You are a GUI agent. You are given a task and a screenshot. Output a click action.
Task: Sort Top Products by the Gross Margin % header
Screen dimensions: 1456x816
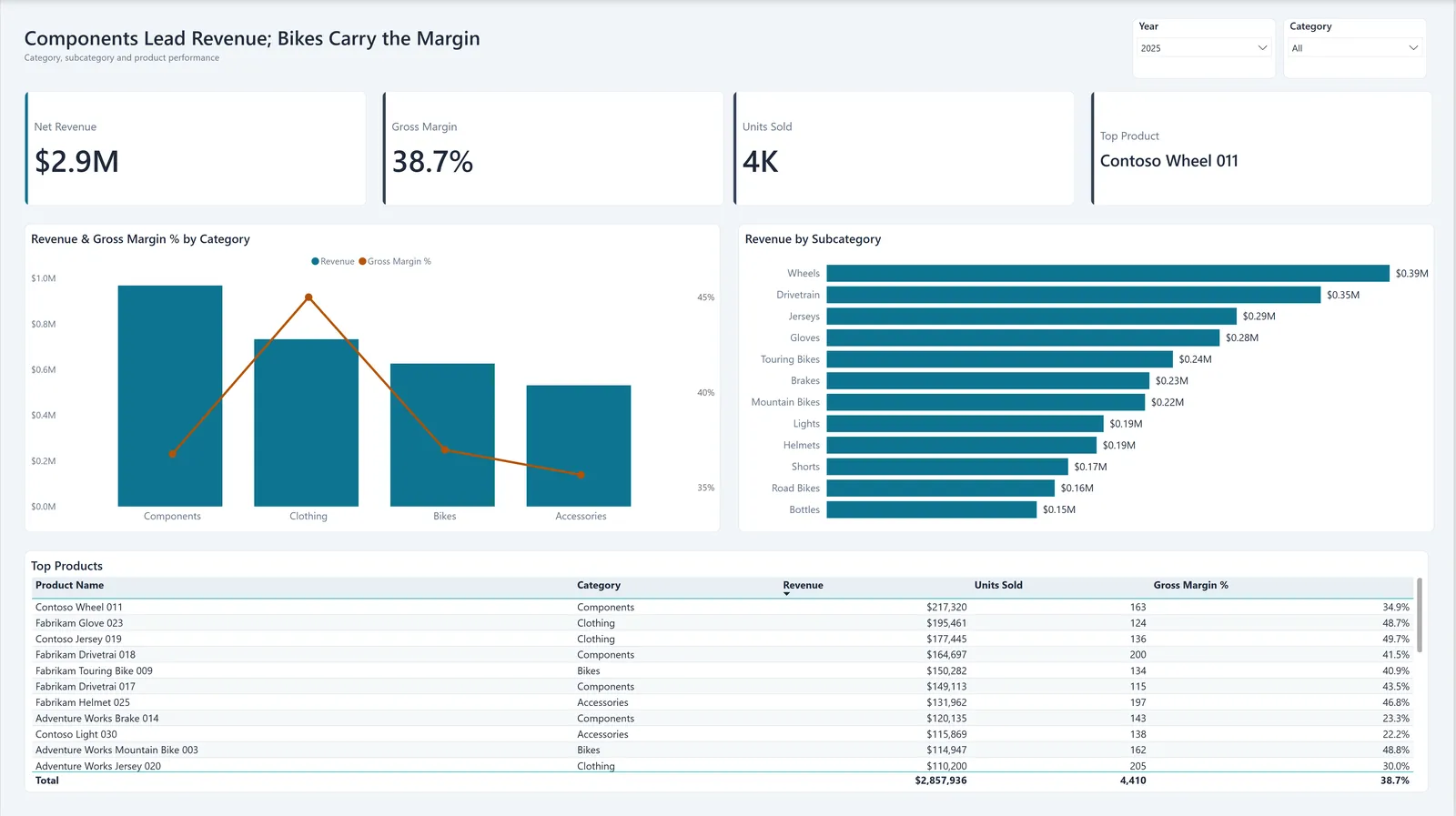coord(1190,586)
